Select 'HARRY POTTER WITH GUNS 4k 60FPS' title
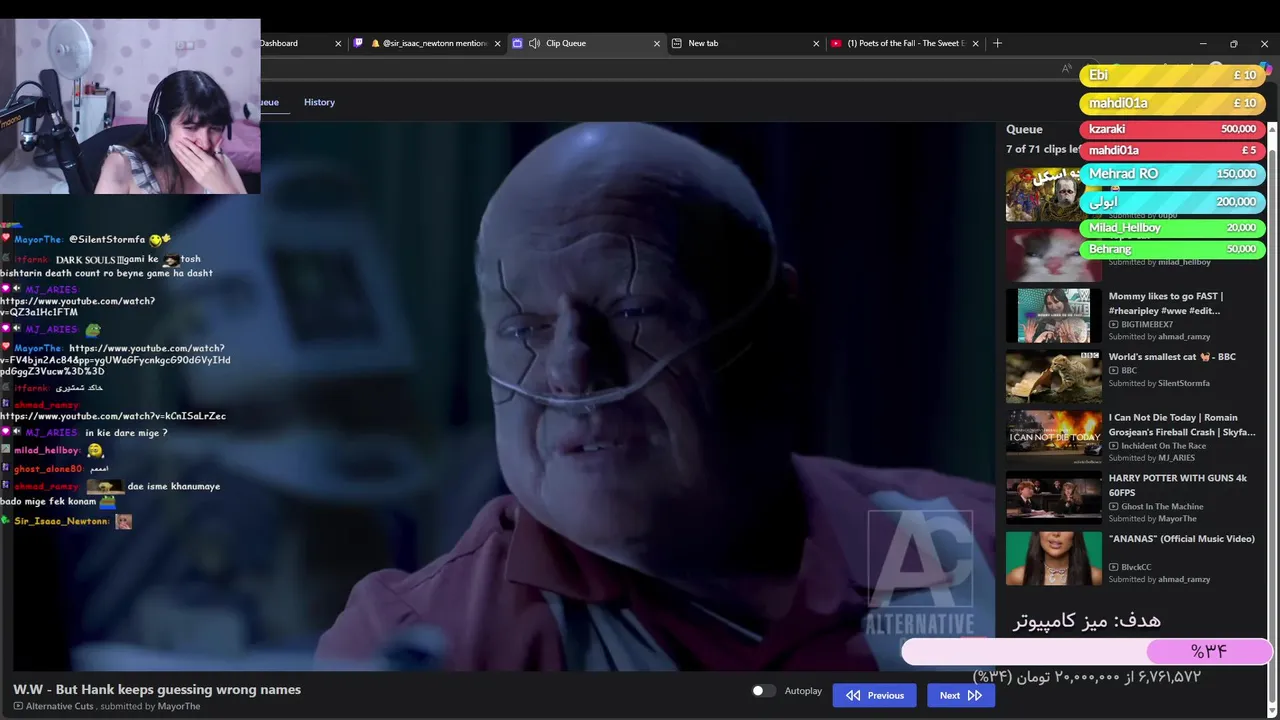The image size is (1280, 720). (x=1177, y=485)
